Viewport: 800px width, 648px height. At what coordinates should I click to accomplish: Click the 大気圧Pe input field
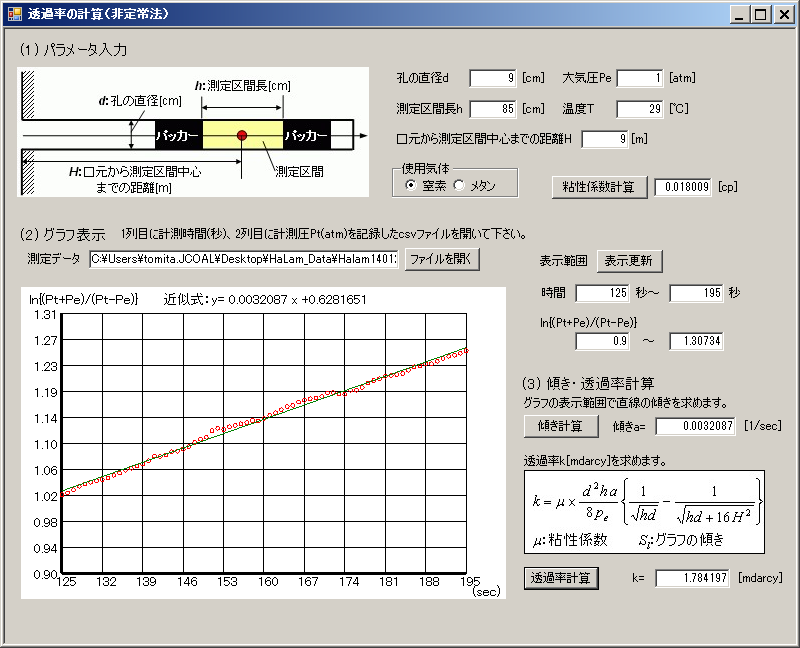point(639,78)
